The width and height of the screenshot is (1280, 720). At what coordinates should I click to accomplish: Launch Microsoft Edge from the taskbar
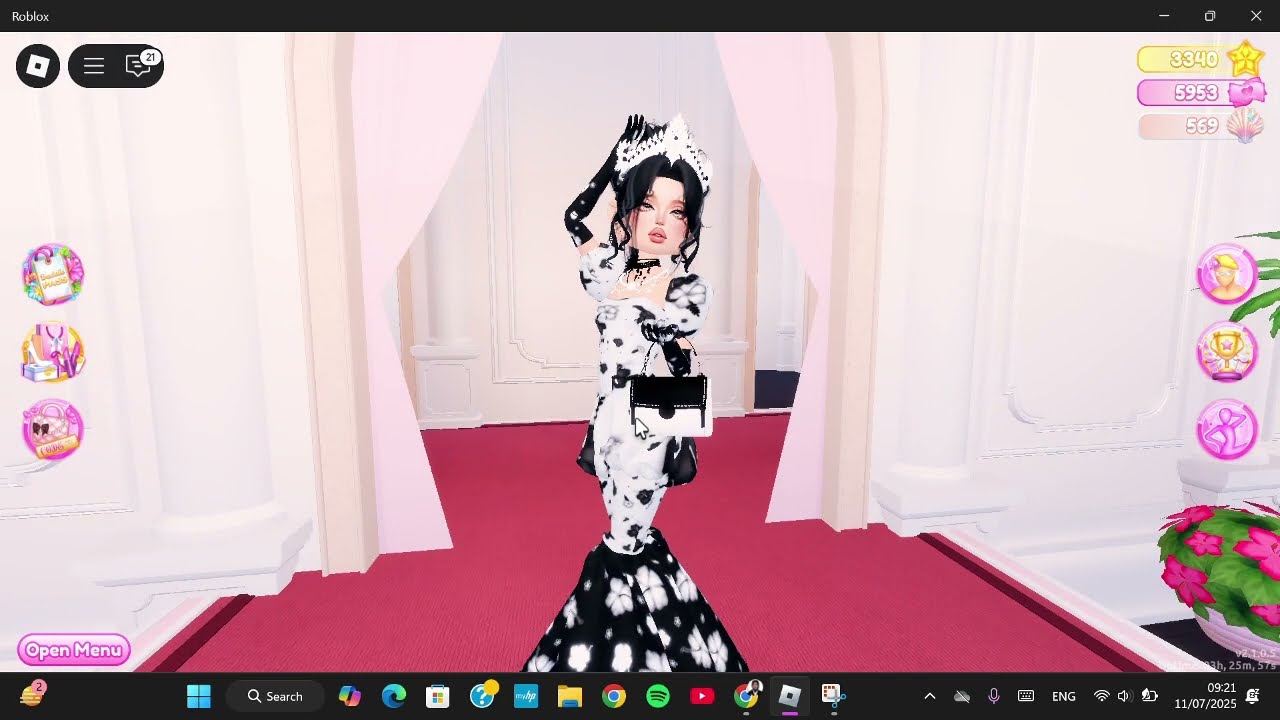(x=393, y=696)
